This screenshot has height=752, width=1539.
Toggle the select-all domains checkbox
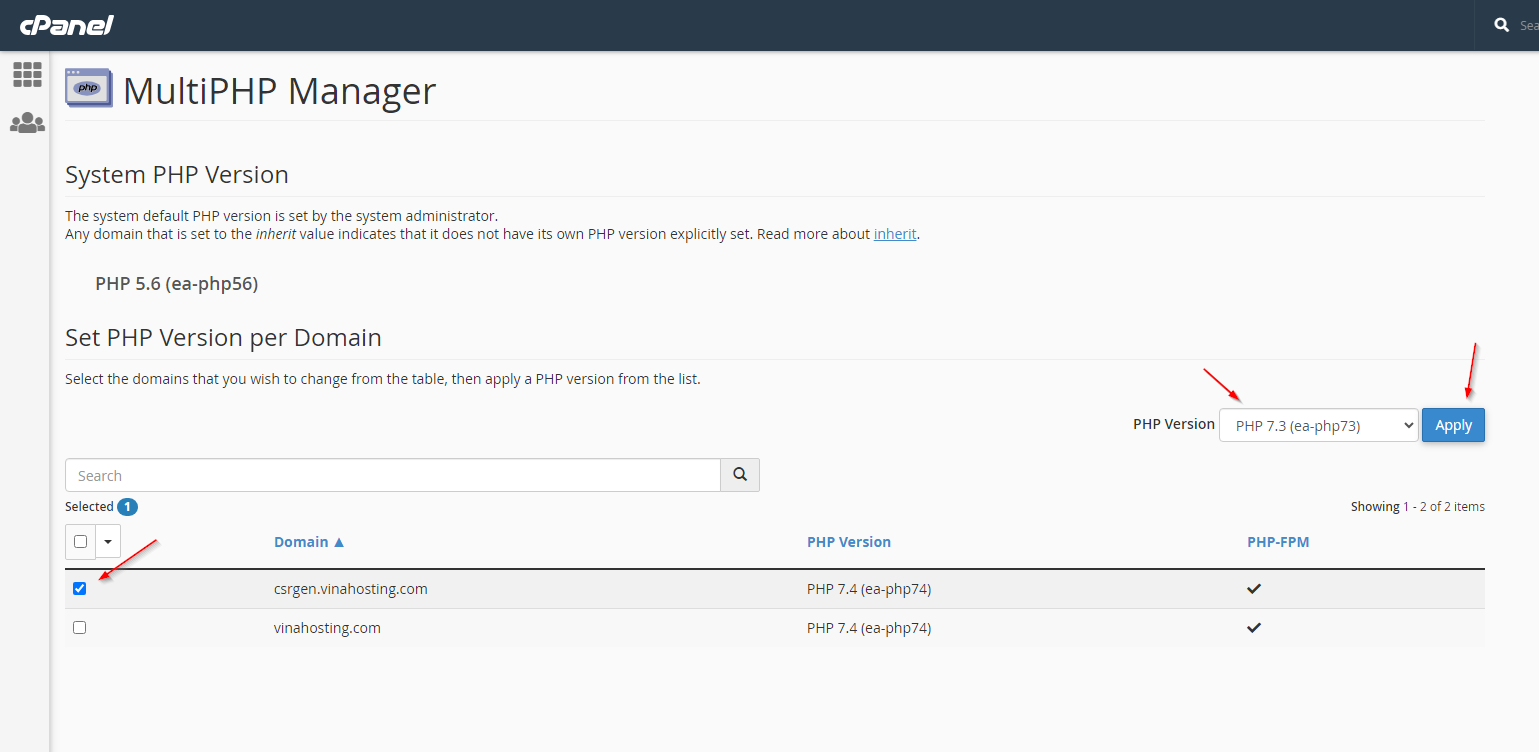[81, 542]
